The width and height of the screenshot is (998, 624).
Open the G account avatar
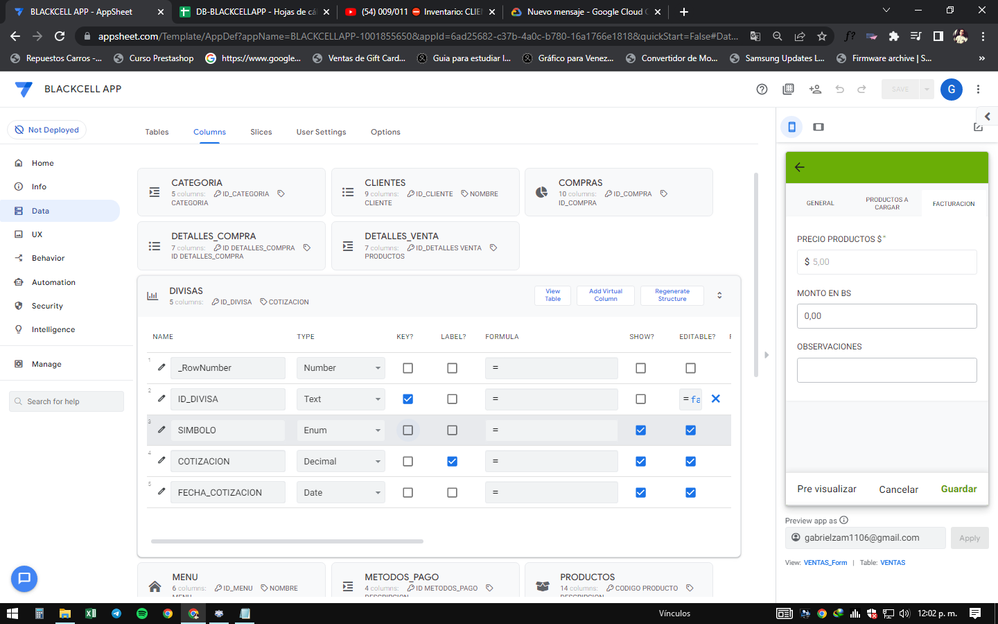point(951,89)
